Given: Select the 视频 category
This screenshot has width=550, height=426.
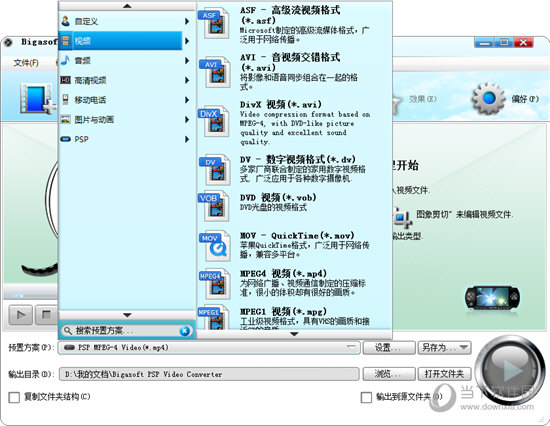Looking at the screenshot, I should click(121, 41).
